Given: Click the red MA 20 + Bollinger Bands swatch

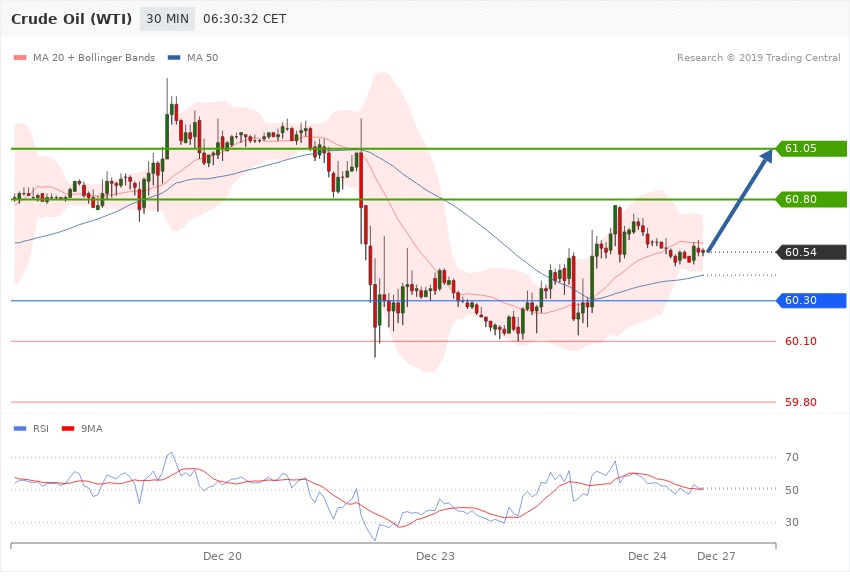Looking at the screenshot, I should point(20,58).
